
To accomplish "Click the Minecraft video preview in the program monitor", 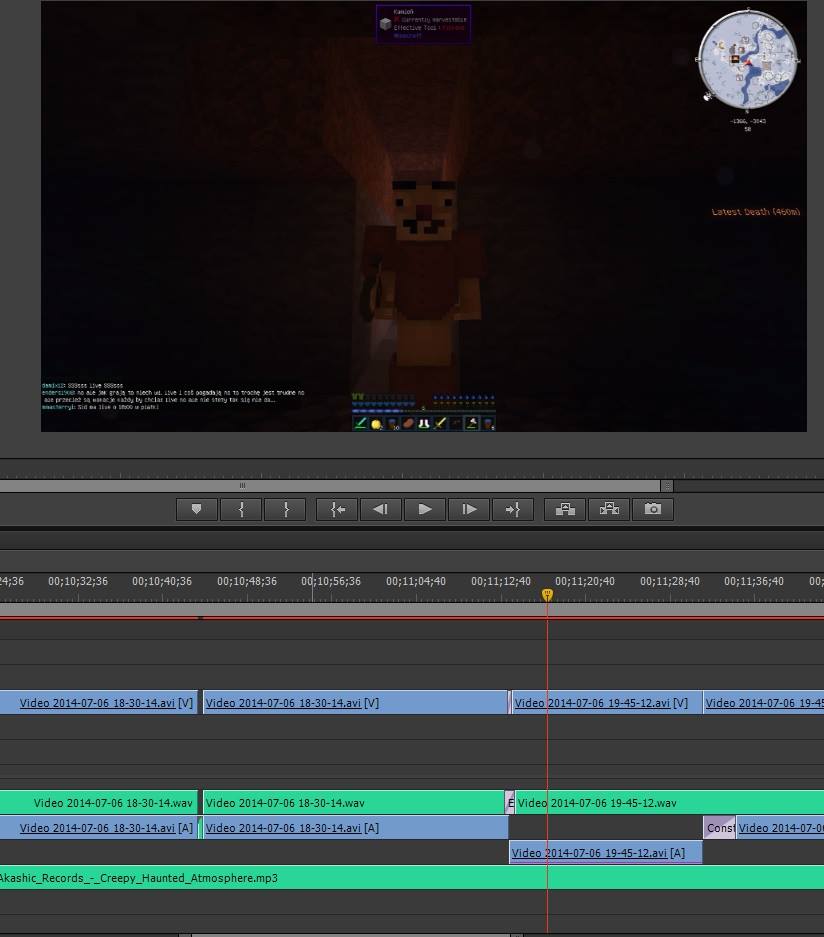I will coord(424,216).
